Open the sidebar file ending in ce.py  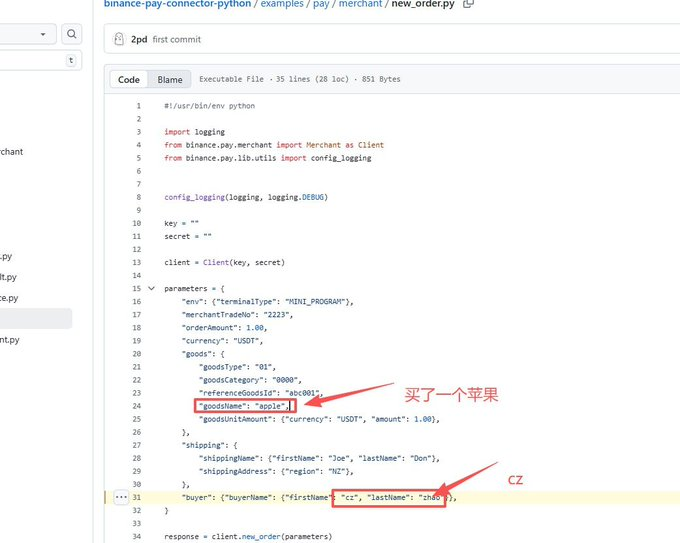[x=9, y=298]
